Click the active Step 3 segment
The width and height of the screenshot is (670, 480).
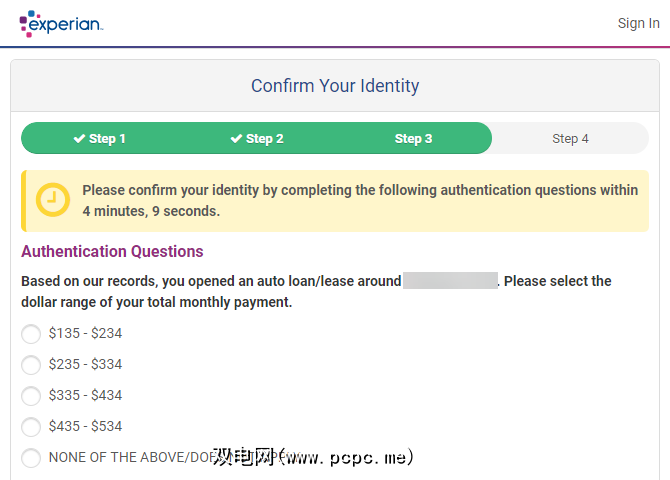point(413,139)
